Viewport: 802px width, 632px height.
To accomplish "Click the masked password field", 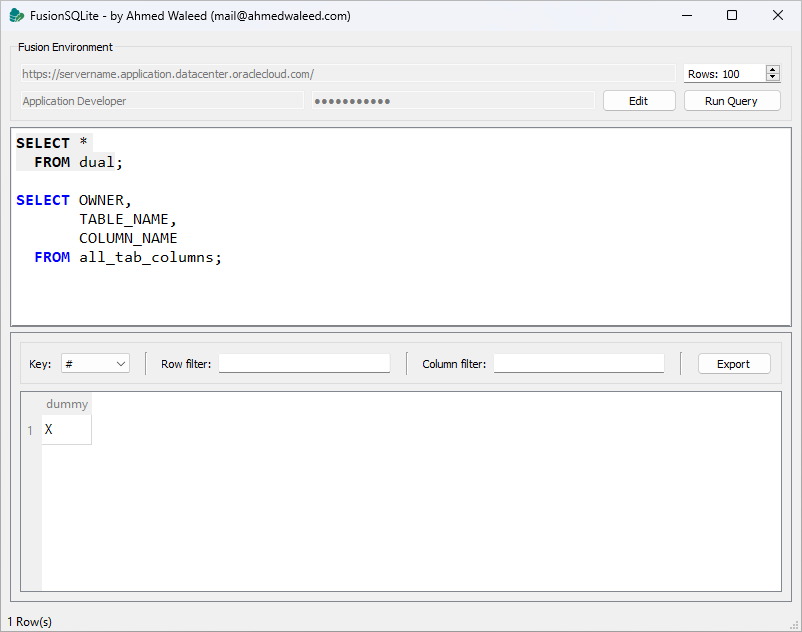I will [x=453, y=101].
